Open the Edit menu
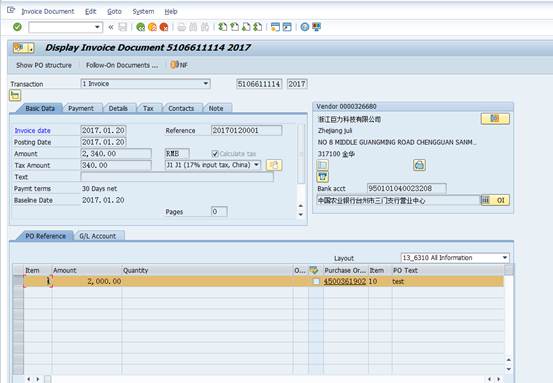553x383 pixels. [90, 11]
